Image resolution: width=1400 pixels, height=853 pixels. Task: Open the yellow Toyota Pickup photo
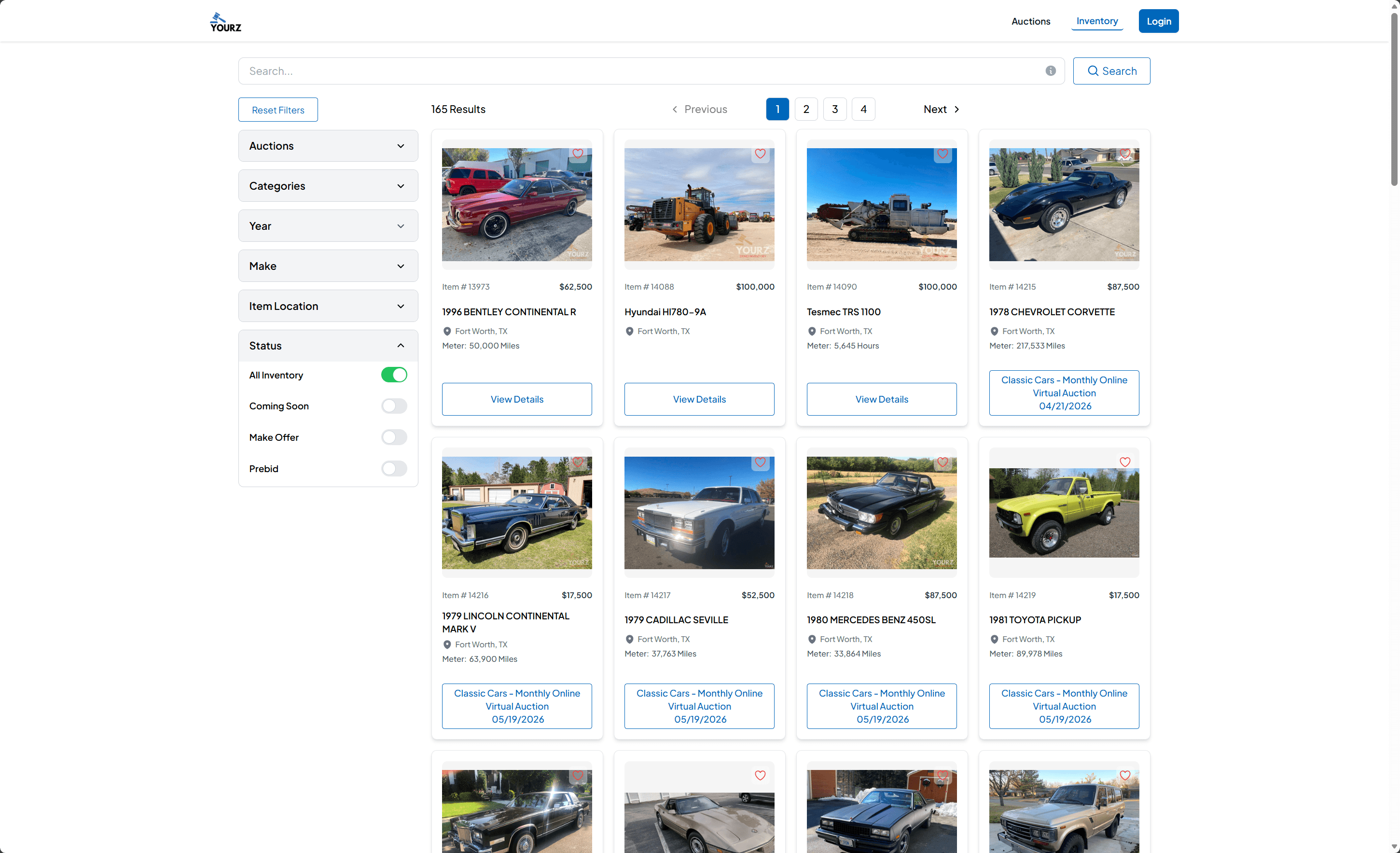coord(1064,513)
